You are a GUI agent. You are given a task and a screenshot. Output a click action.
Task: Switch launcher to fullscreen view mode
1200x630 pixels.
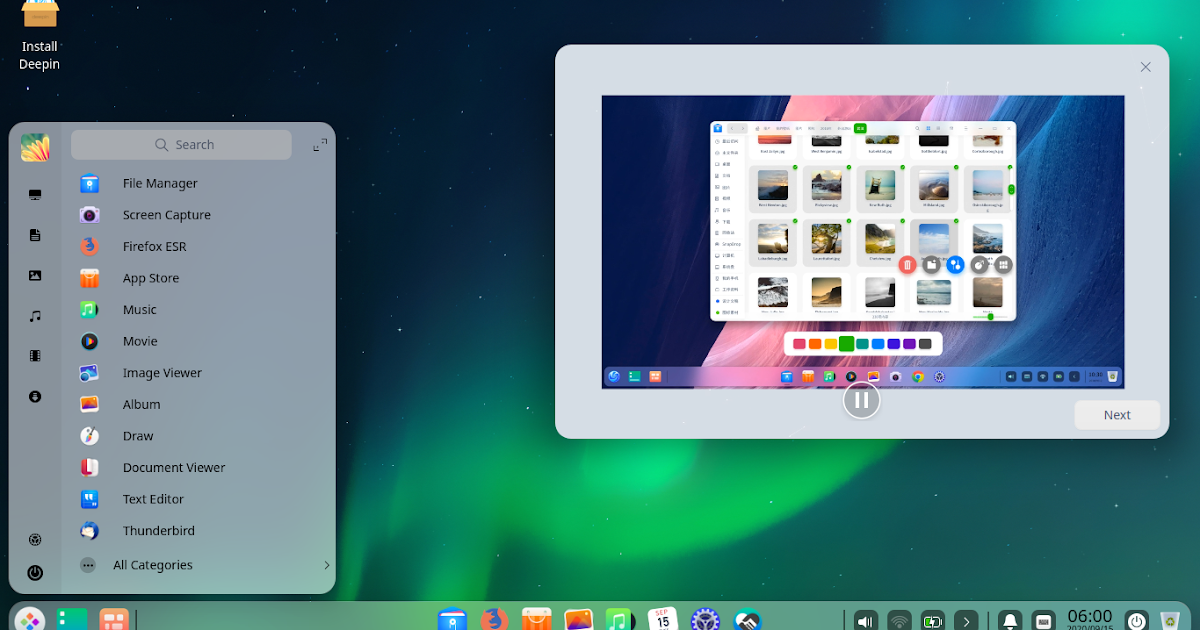click(318, 144)
